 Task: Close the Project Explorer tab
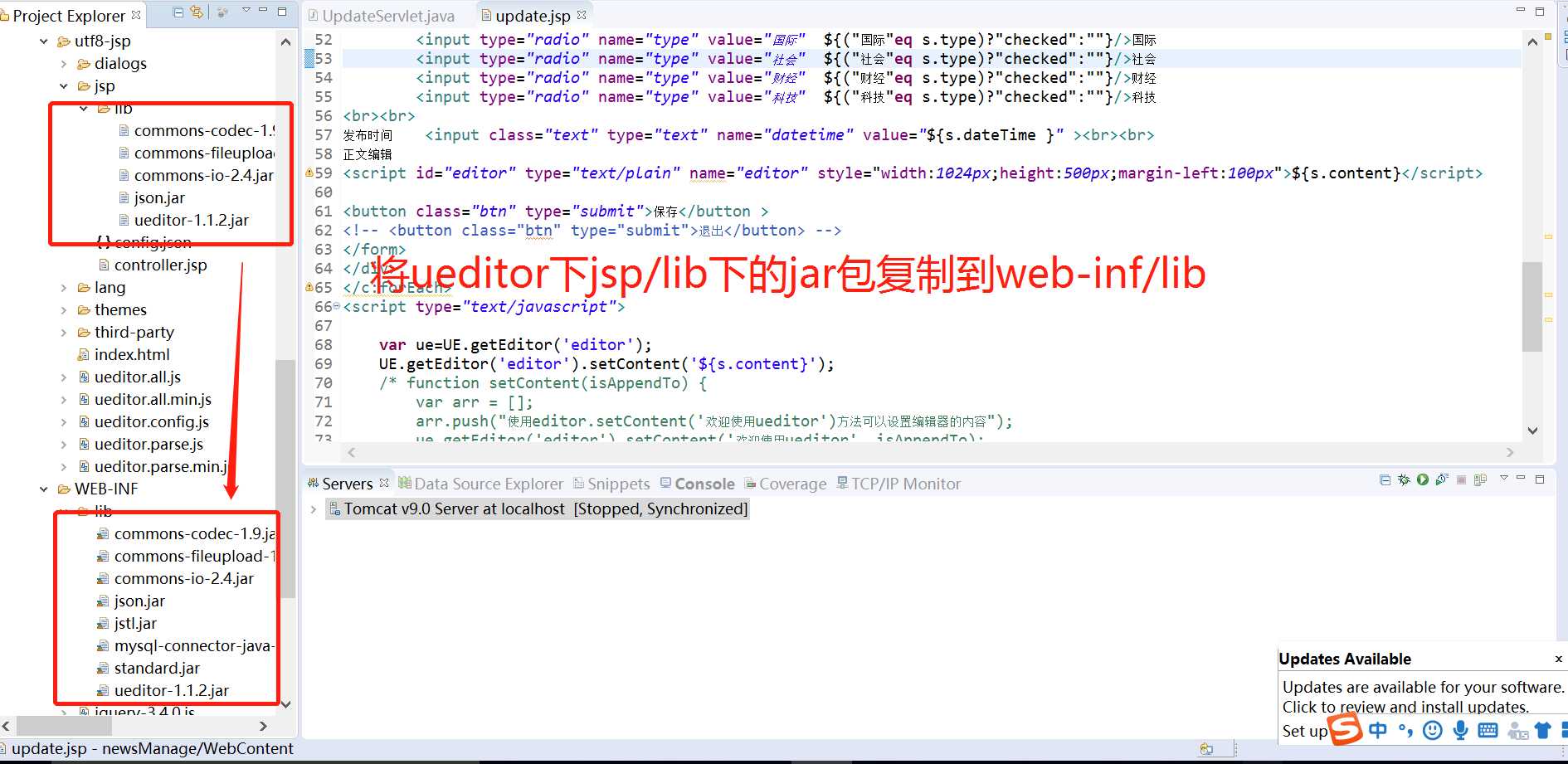click(x=136, y=15)
